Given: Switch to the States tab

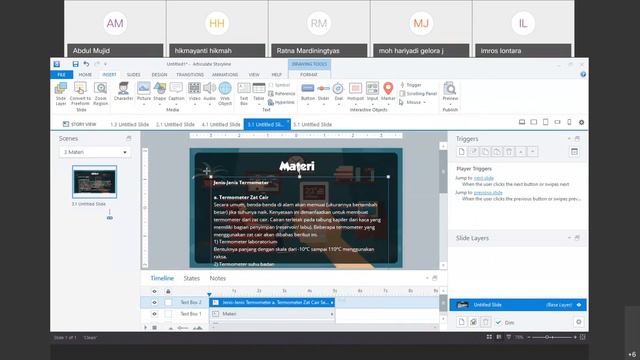Looking at the screenshot, I should 191,278.
